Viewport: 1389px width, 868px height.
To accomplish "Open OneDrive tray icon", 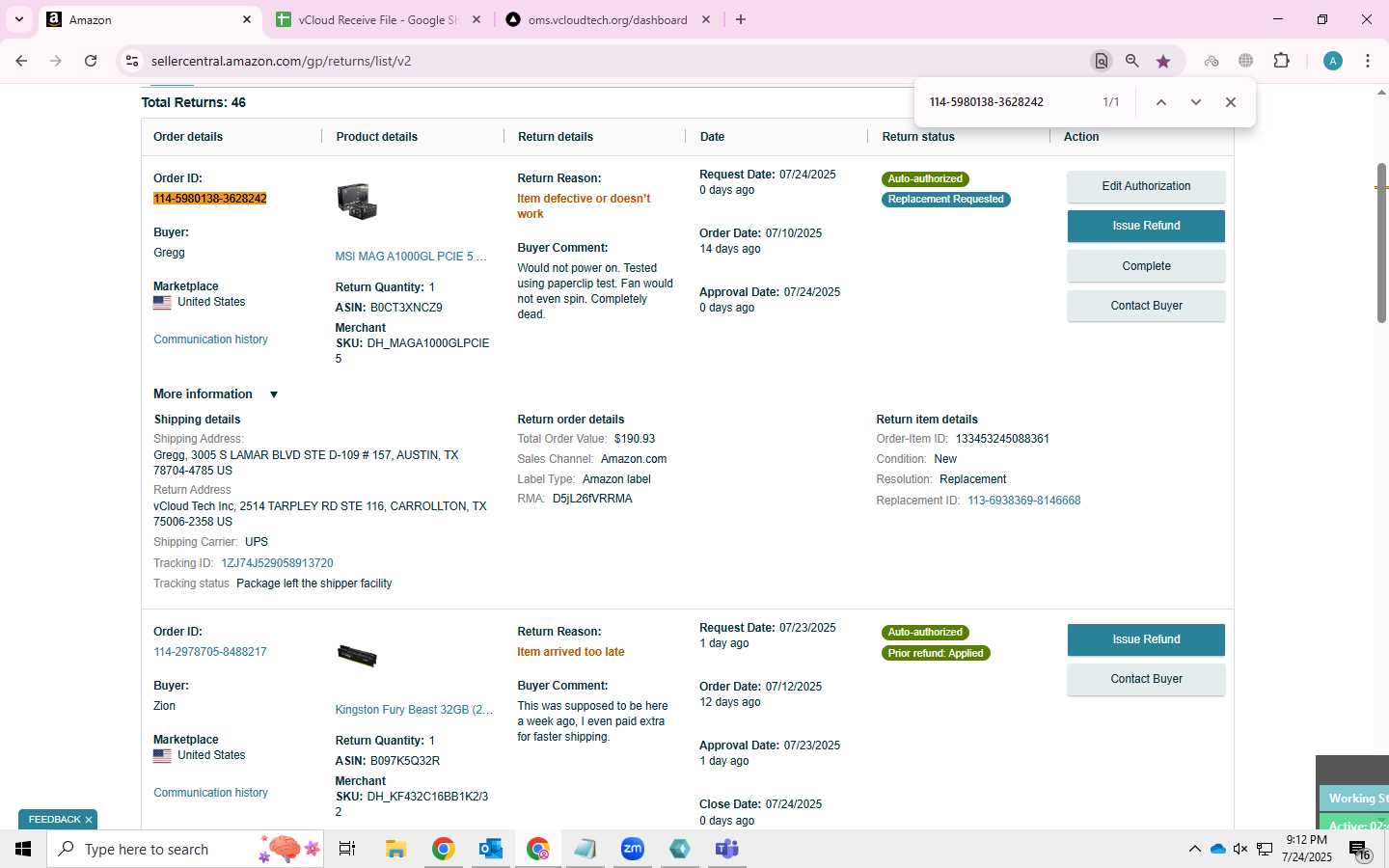I will pos(1217,849).
